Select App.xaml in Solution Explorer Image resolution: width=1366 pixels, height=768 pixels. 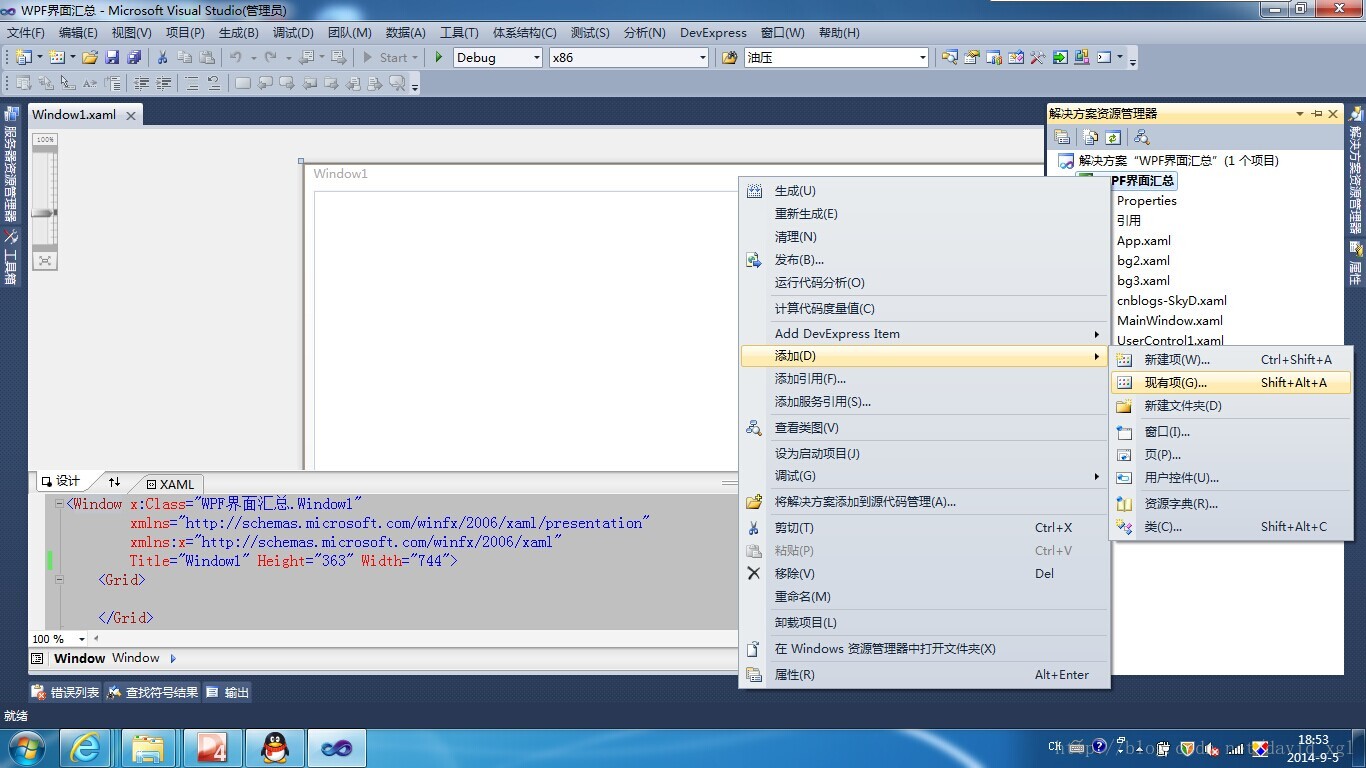(x=1144, y=241)
